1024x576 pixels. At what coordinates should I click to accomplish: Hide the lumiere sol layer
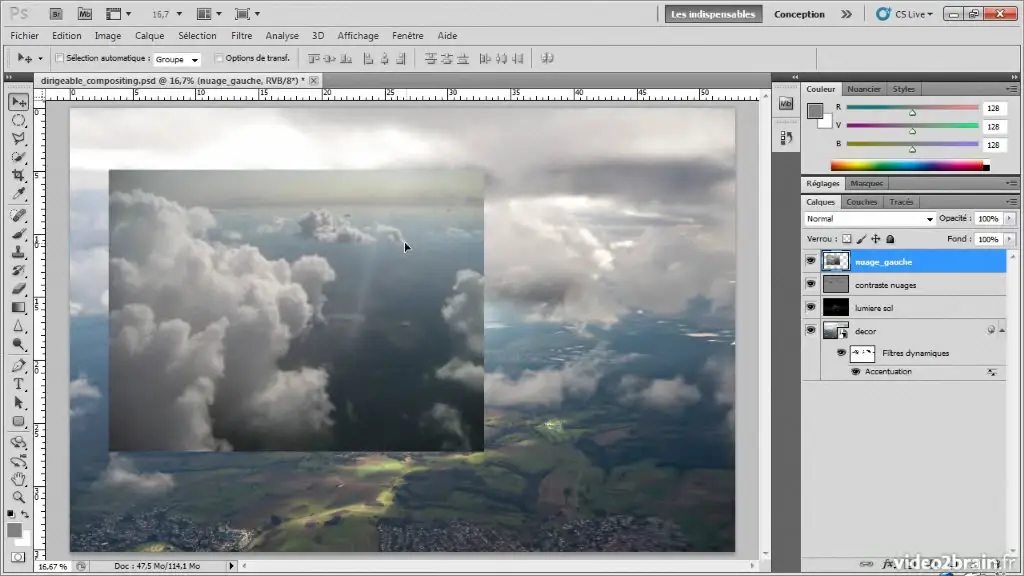tap(810, 308)
